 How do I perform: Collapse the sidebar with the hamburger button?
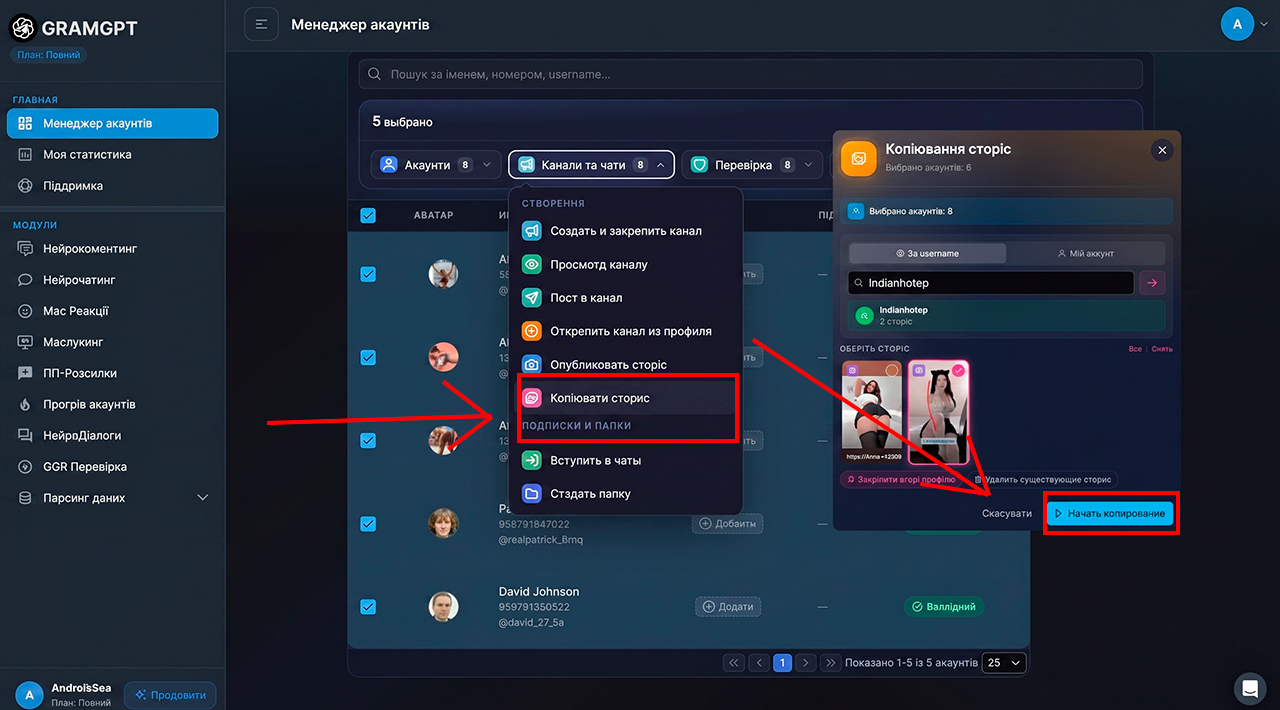pyautogui.click(x=261, y=24)
